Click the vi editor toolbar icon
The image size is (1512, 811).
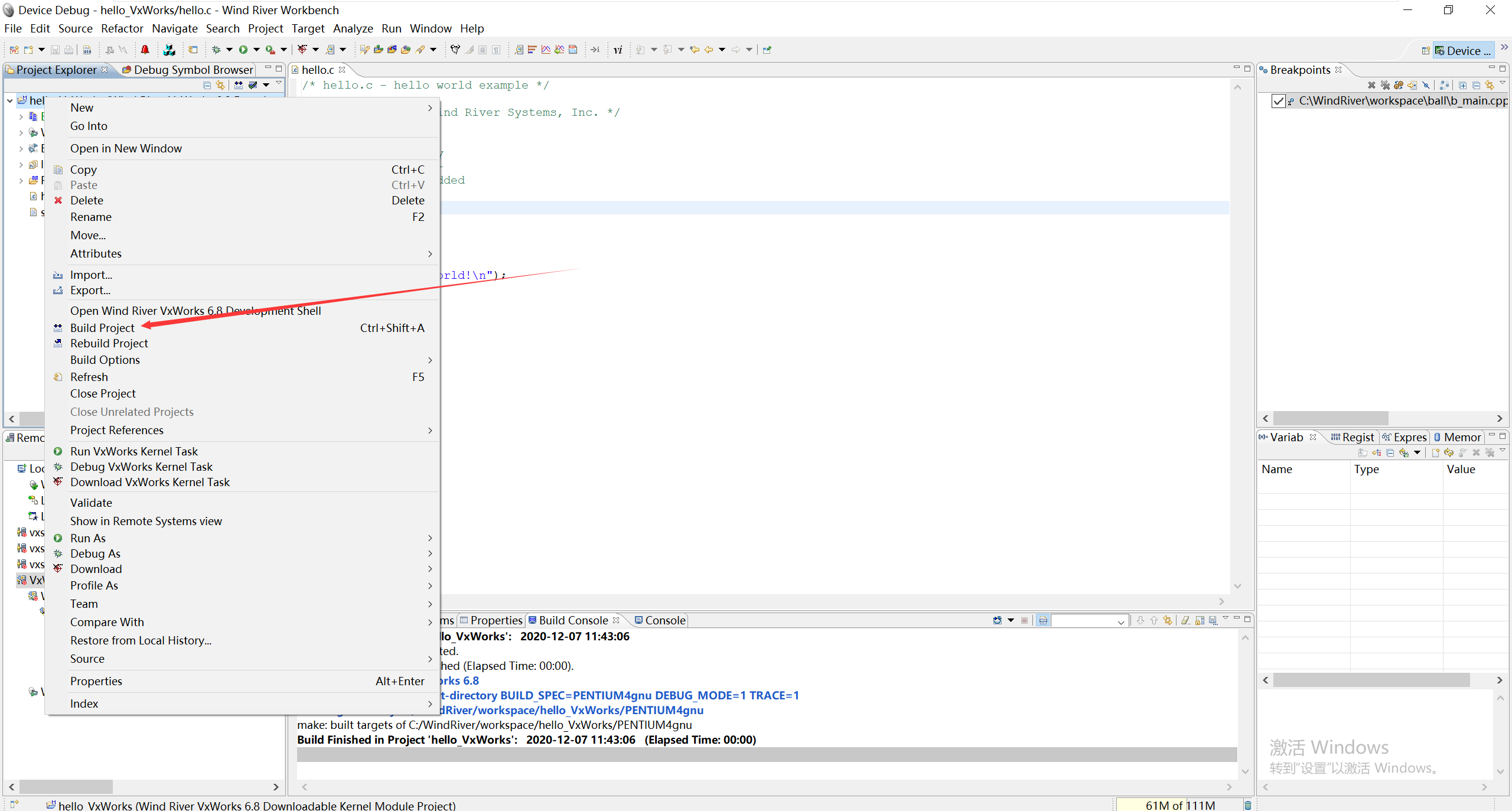click(618, 50)
